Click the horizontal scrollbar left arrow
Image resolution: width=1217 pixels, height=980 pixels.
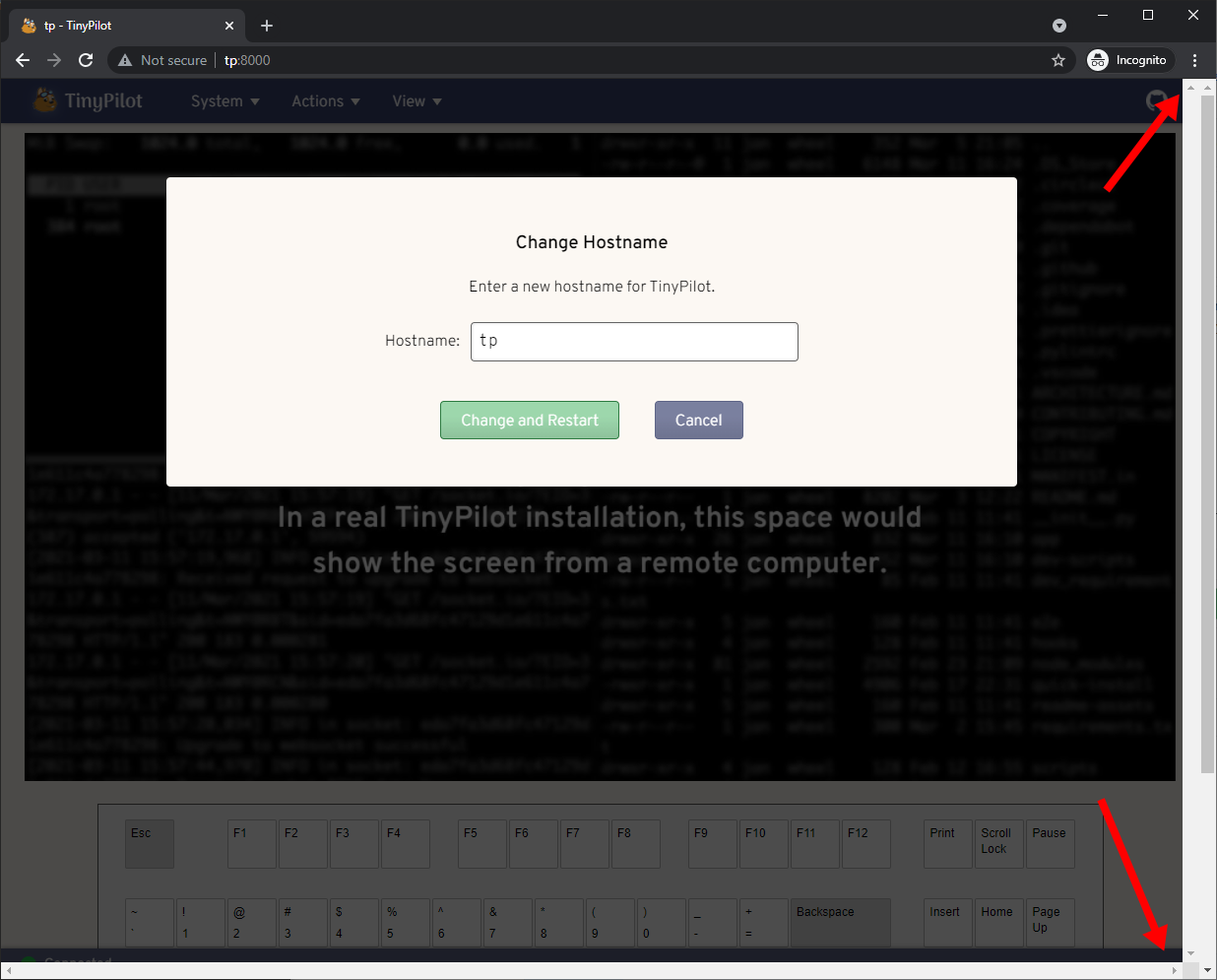[9, 970]
